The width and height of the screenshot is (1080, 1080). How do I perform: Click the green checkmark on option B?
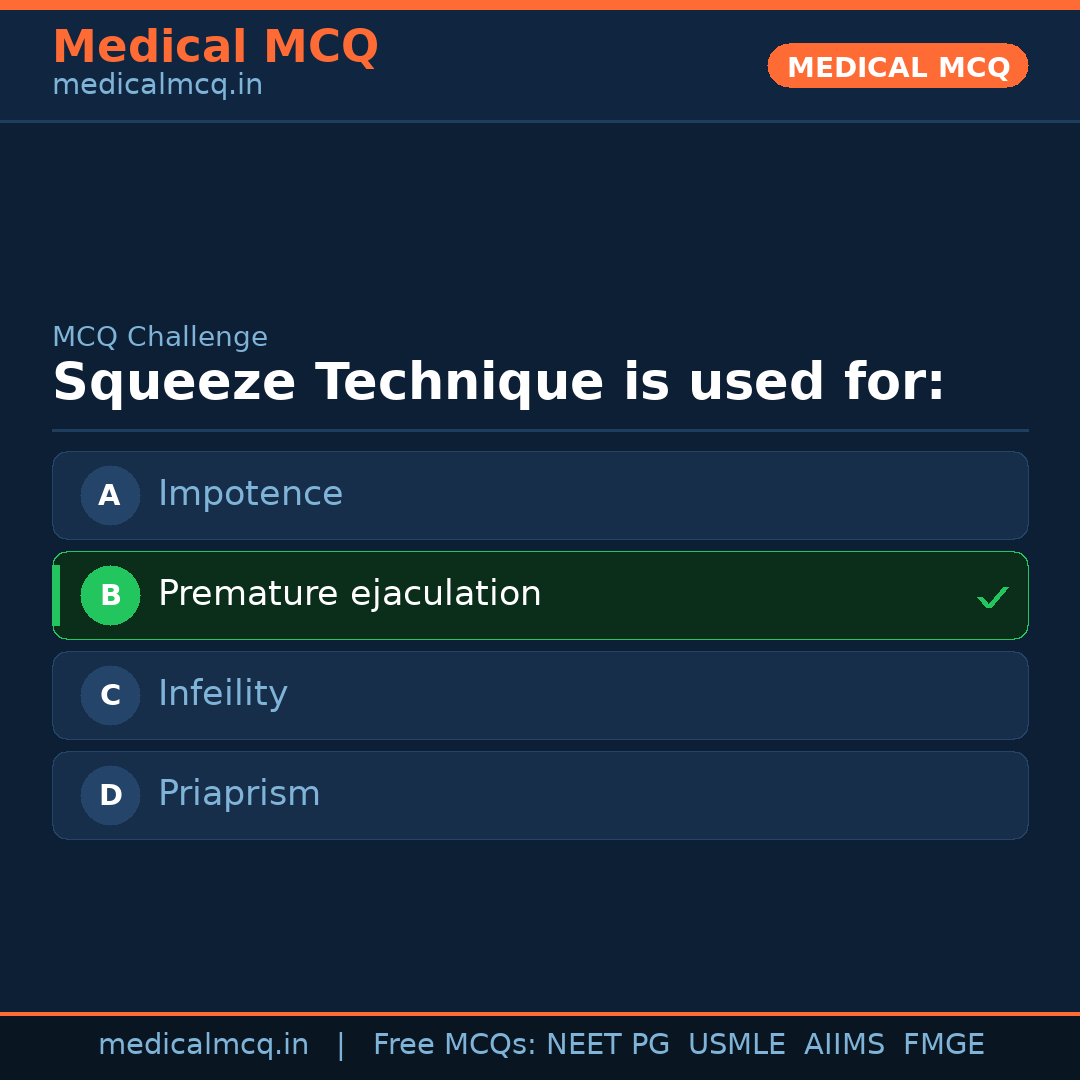(993, 597)
